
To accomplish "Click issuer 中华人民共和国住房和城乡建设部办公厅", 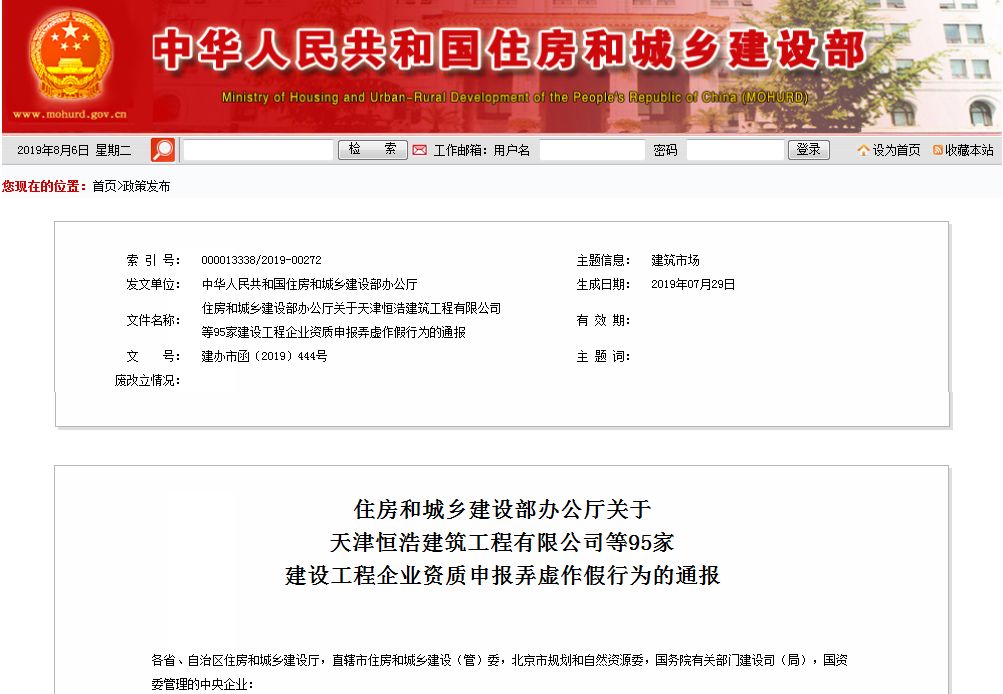I will pyautogui.click(x=310, y=284).
